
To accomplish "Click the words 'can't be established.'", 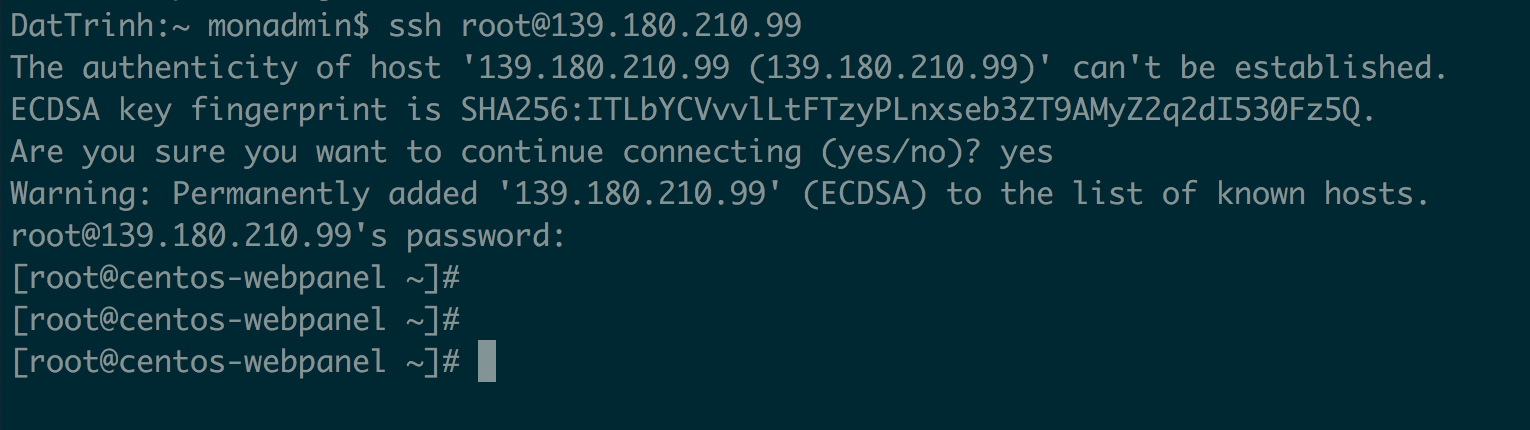I will pyautogui.click(x=1260, y=68).
